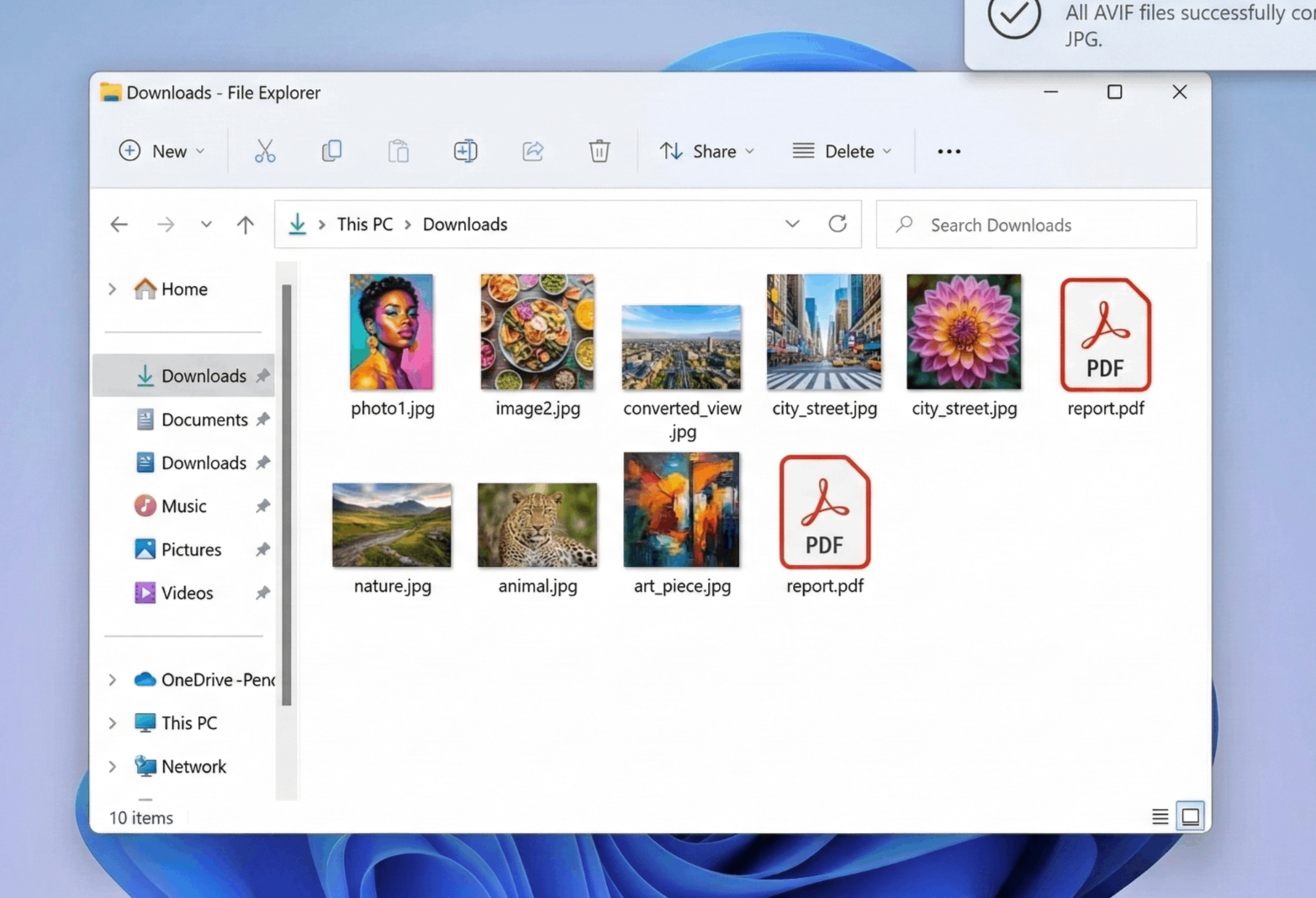
Task: Switch to details view in status bar
Action: [1160, 816]
